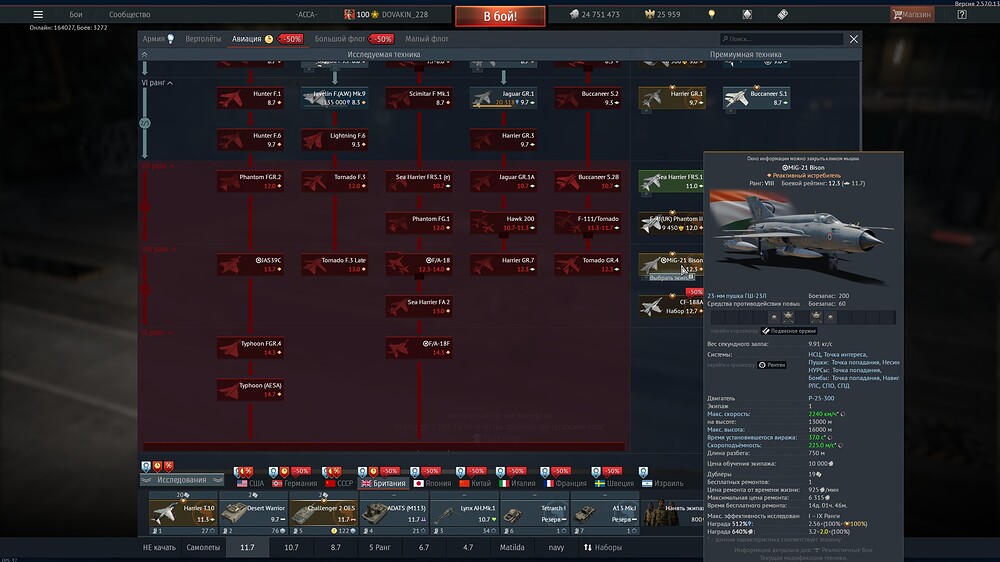The width and height of the screenshot is (1000, 562).
Task: Choose the 11.7 preset tab
Action: 247,547
